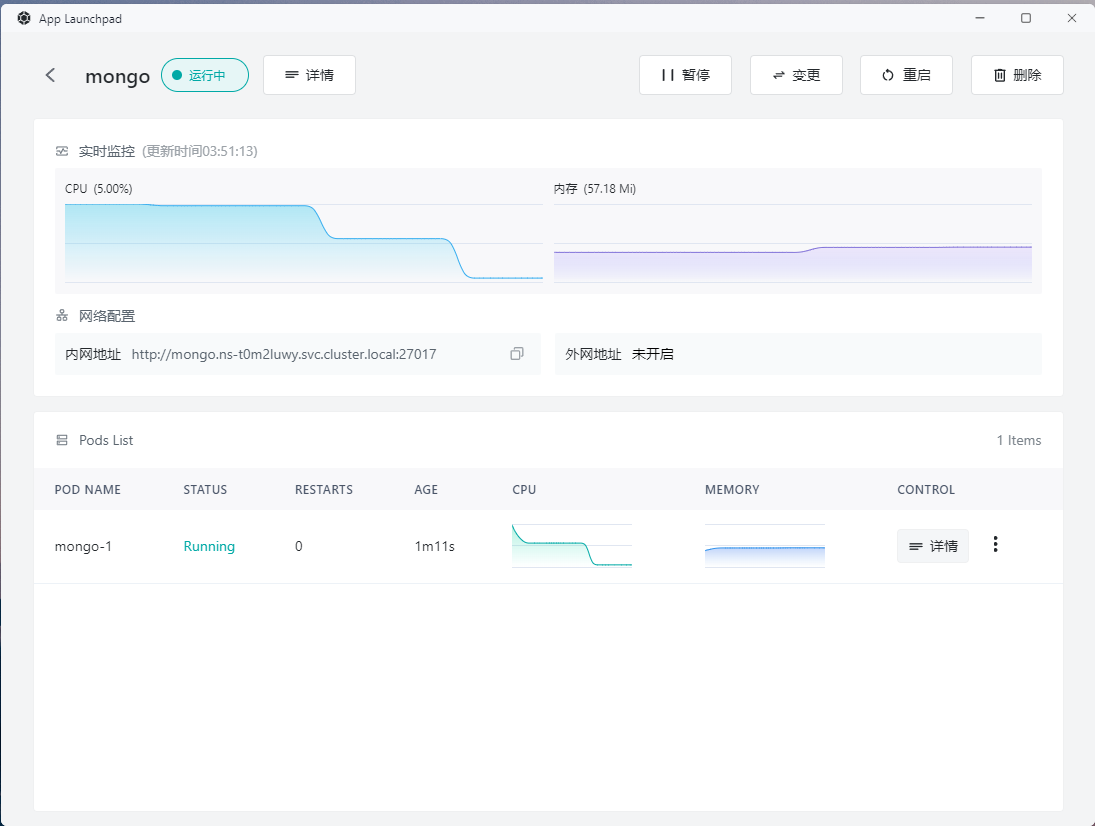Click the mongo-1 CPU sparkline
This screenshot has width=1095, height=826.
[572, 546]
